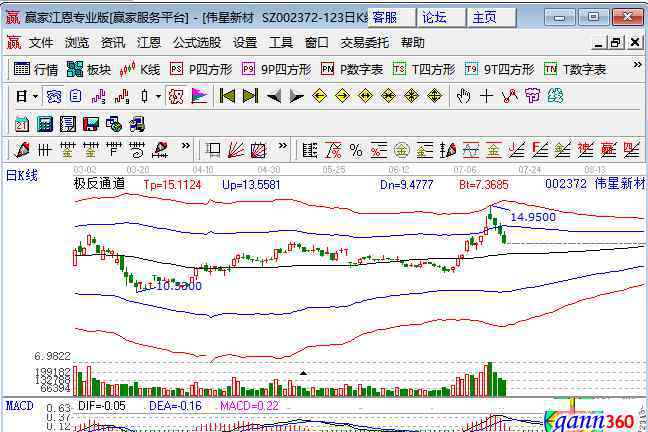Screen dimensions: 648x432
Task: Step chart backward with left arrow
Action: coord(274,96)
